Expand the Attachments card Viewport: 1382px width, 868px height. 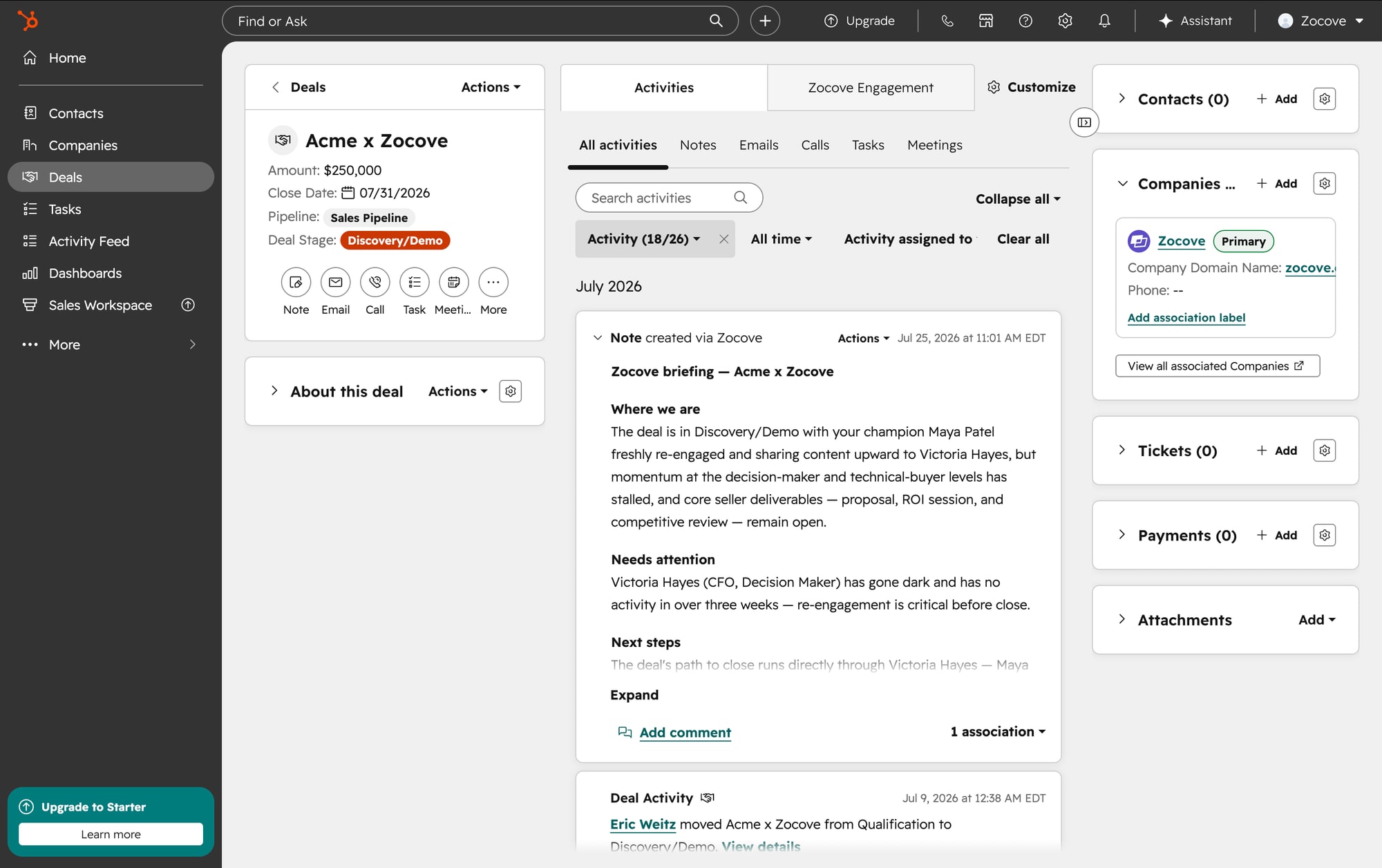point(1121,619)
